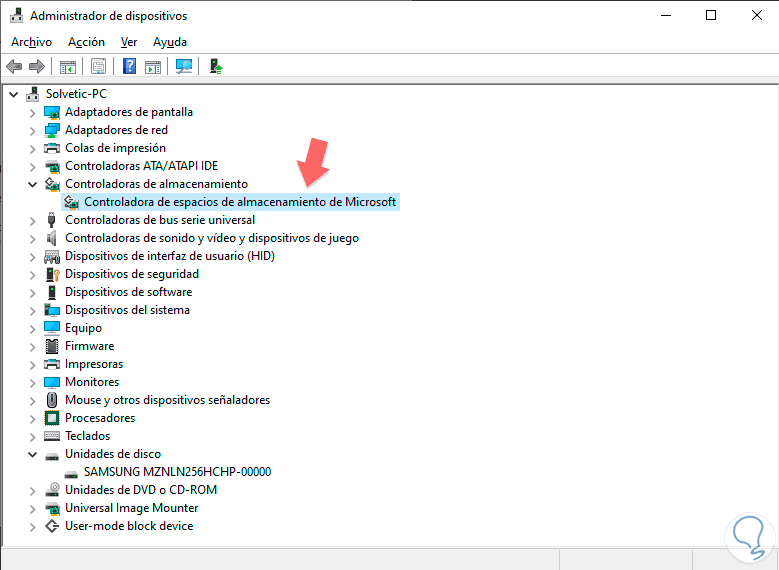This screenshot has width=779, height=570.
Task: Expand the Monitores chevron
Action: click(x=32, y=383)
